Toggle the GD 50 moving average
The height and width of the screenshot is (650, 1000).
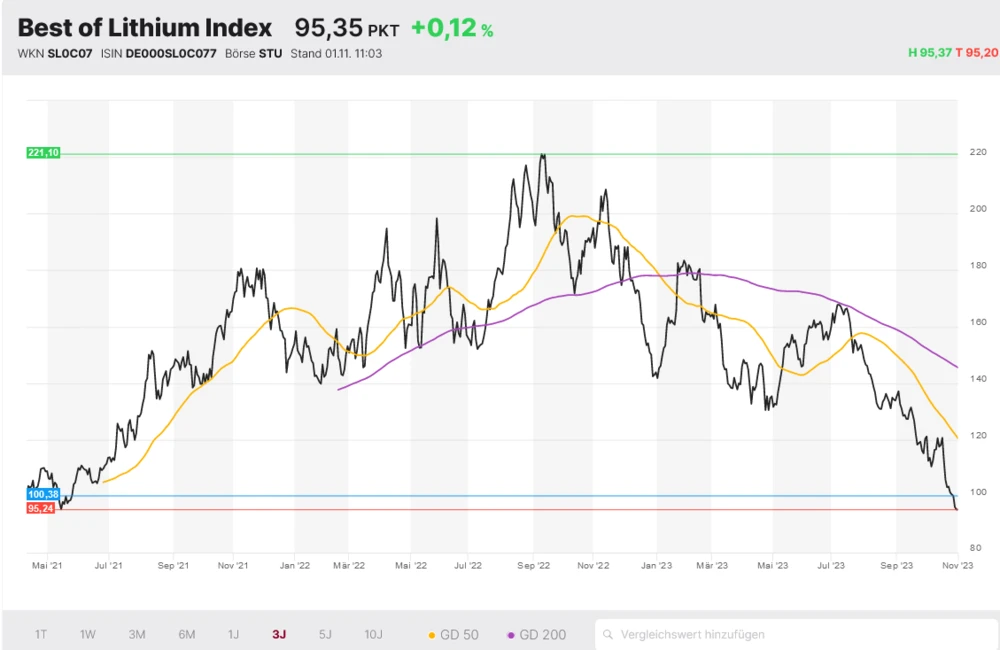tap(453, 634)
